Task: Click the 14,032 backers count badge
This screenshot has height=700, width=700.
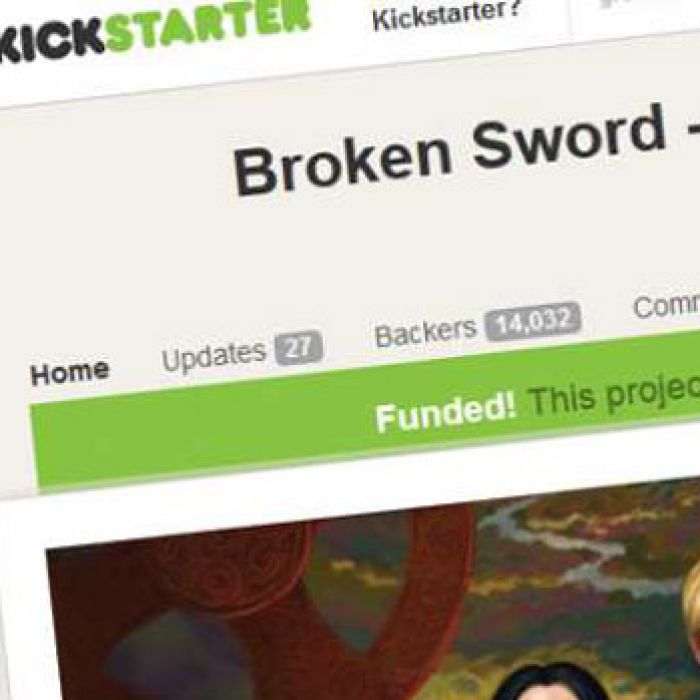Action: [x=533, y=320]
